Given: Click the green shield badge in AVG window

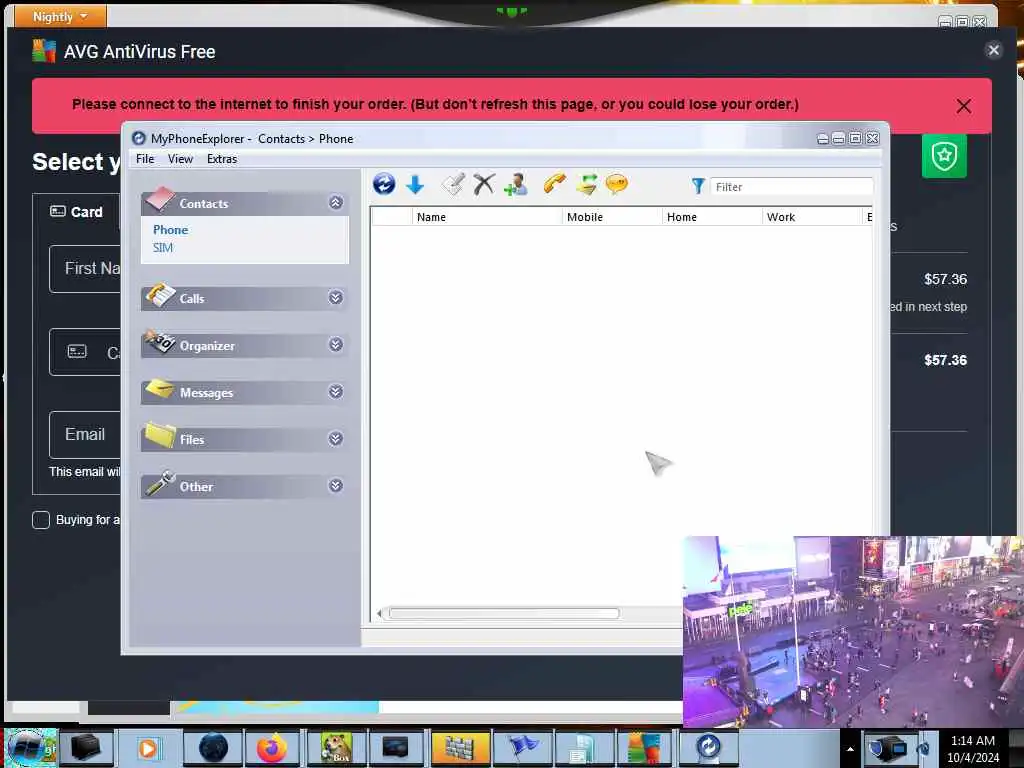Looking at the screenshot, I should pyautogui.click(x=944, y=156).
